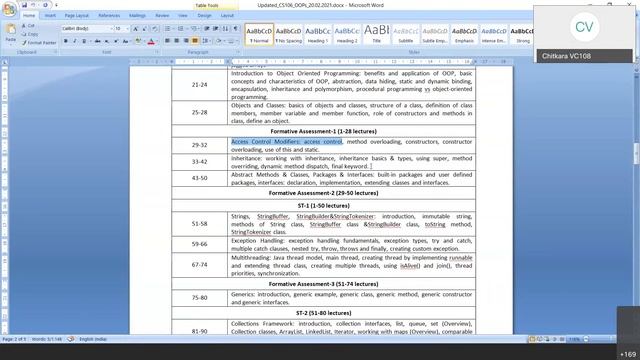Viewport: 640px width, 360px height.
Task: Open the Page Layout tab
Action: click(76, 16)
